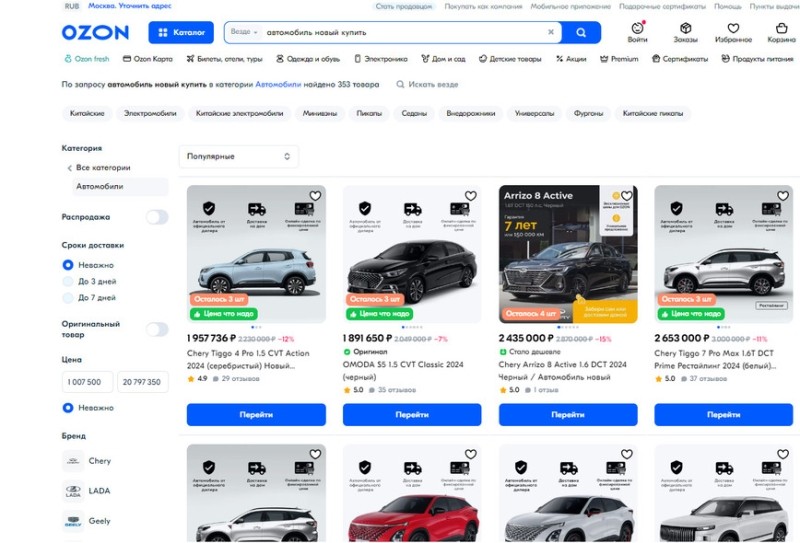Add Chery Tiggo 4 Pro to favorites
This screenshot has height=543, width=800.
315,197
